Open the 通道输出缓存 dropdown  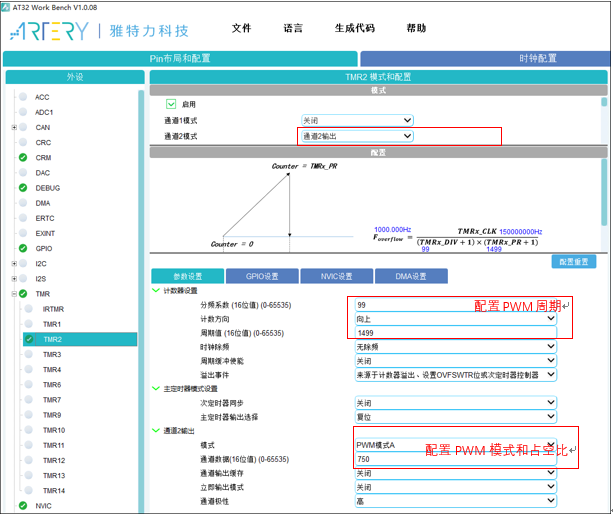455,473
